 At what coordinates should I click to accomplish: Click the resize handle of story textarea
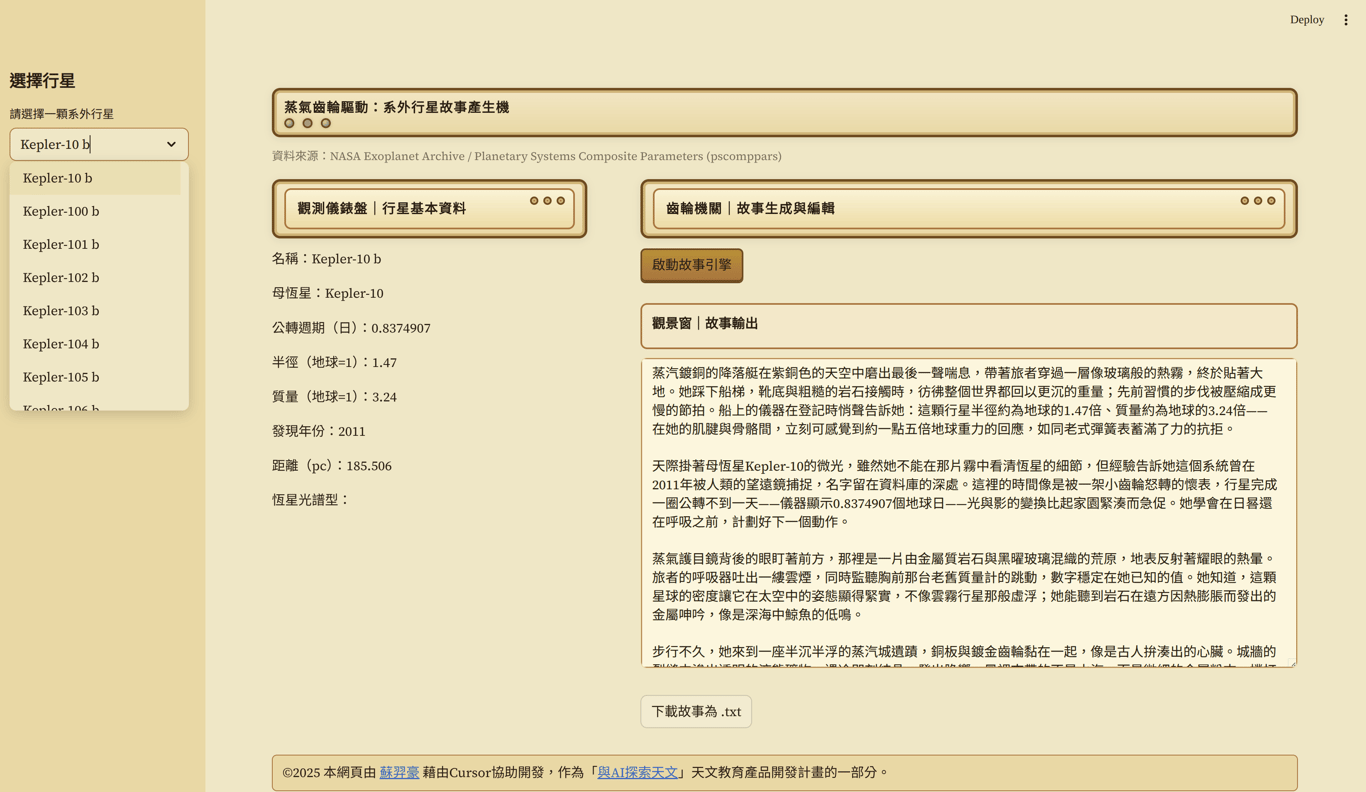pyautogui.click(x=1291, y=661)
